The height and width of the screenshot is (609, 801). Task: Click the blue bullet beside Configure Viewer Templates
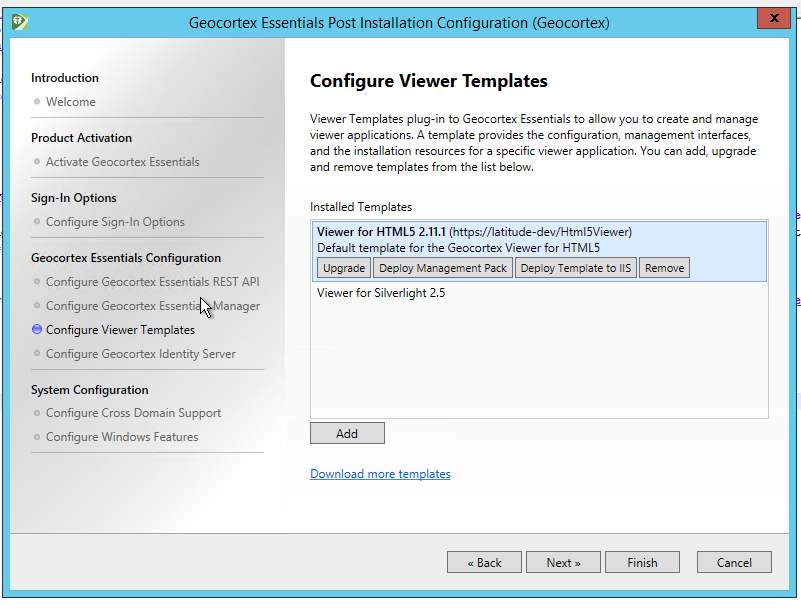click(37, 329)
